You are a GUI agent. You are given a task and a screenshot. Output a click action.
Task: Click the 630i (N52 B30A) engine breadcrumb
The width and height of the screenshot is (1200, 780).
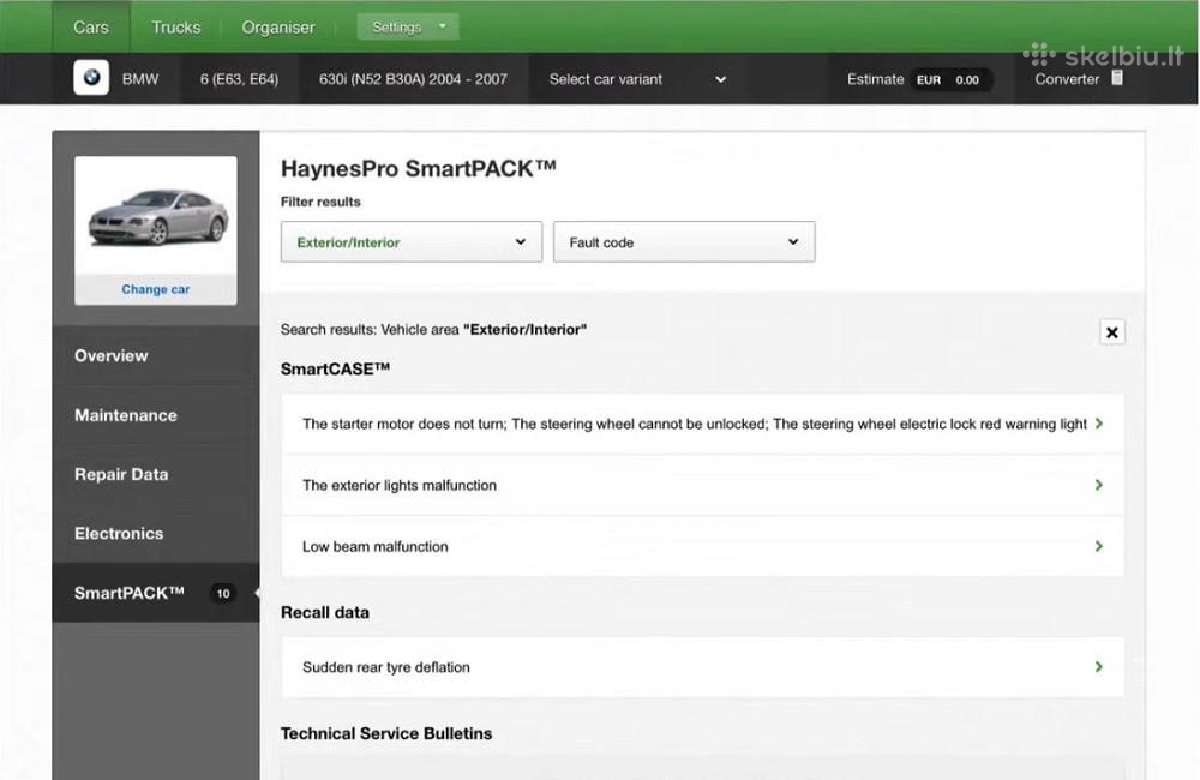[x=413, y=79]
